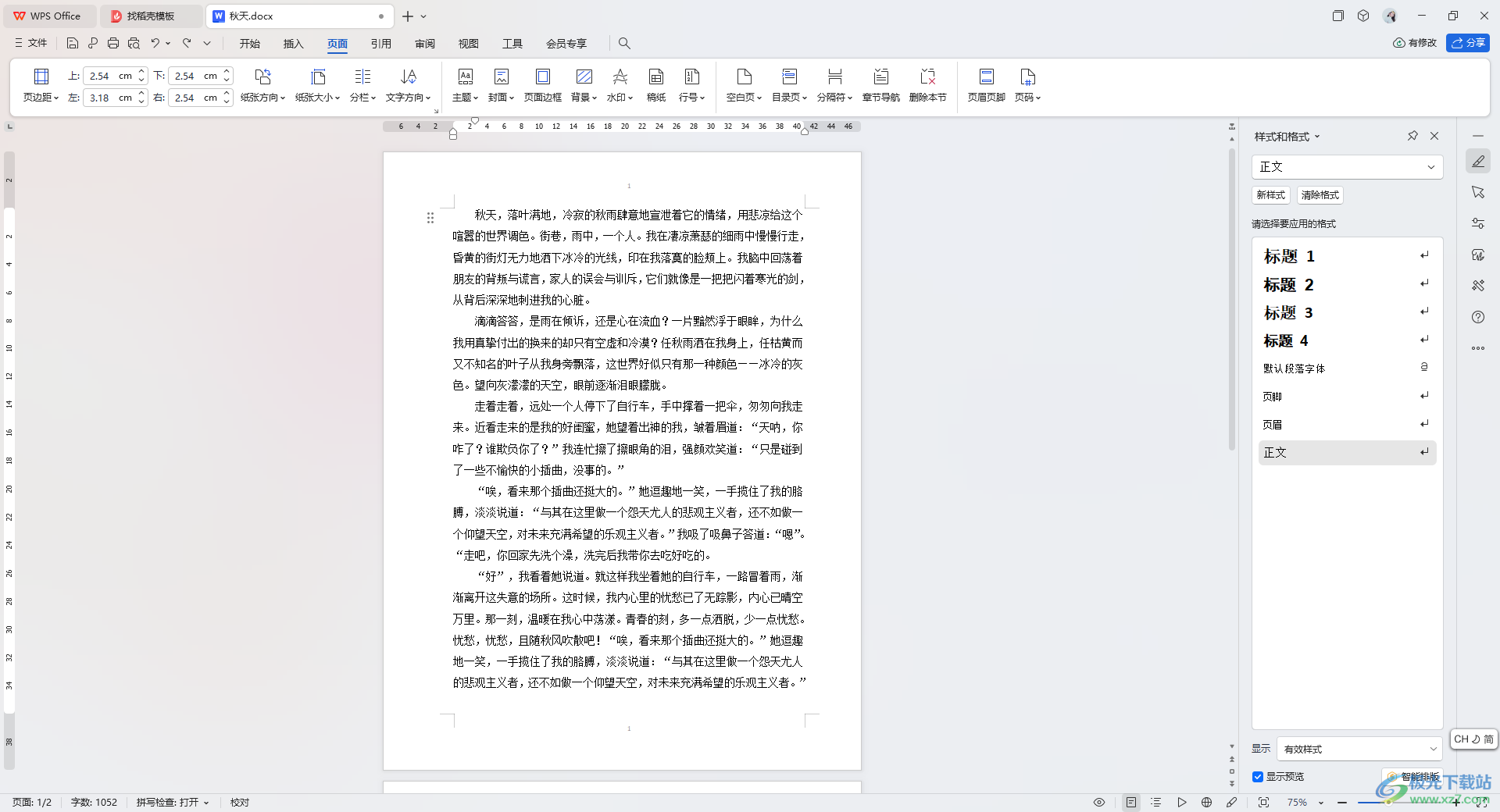Image resolution: width=1500 pixels, height=812 pixels.
Task: Click the left margin value field
Action: pyautogui.click(x=109, y=98)
